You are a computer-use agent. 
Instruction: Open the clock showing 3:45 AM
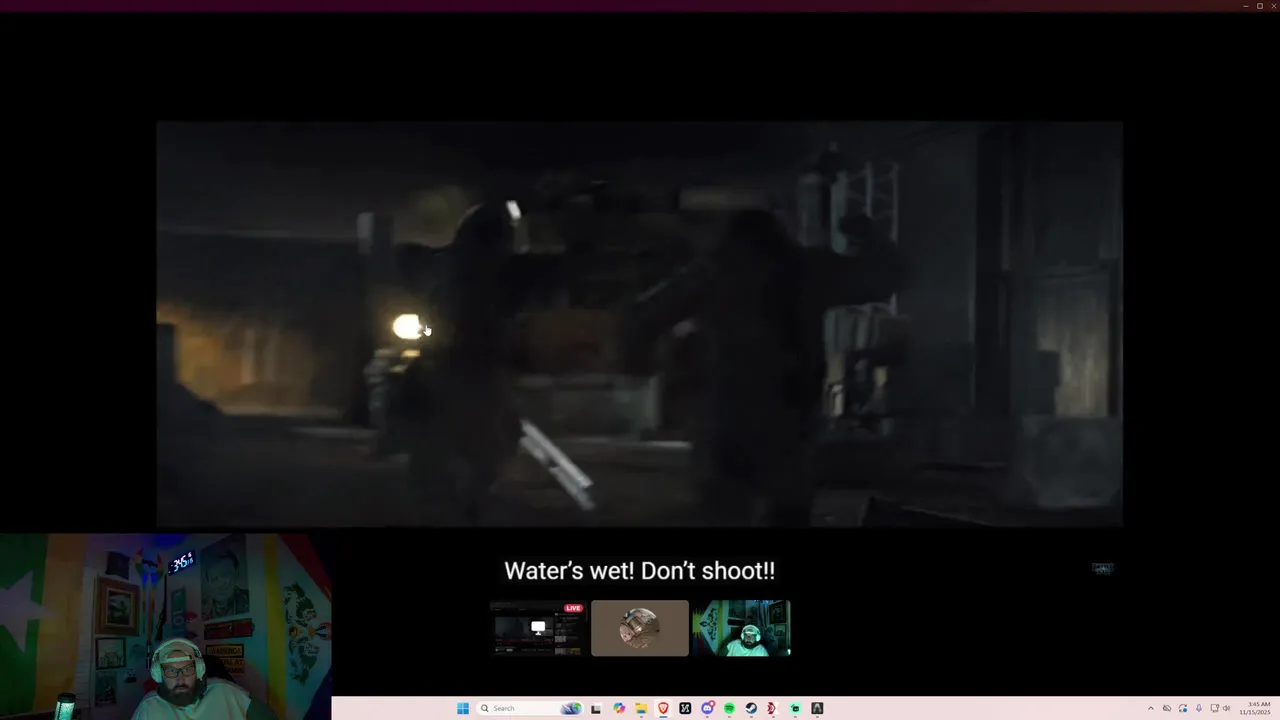pyautogui.click(x=1255, y=708)
